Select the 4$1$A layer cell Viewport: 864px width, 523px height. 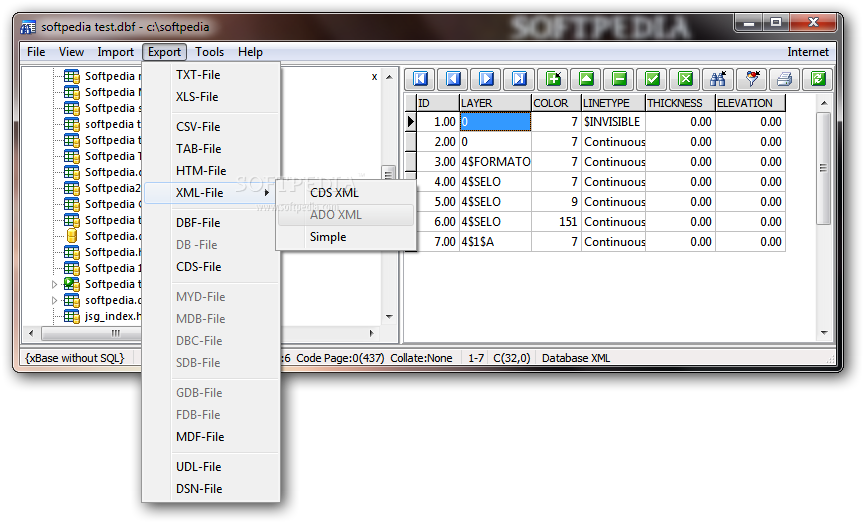495,242
